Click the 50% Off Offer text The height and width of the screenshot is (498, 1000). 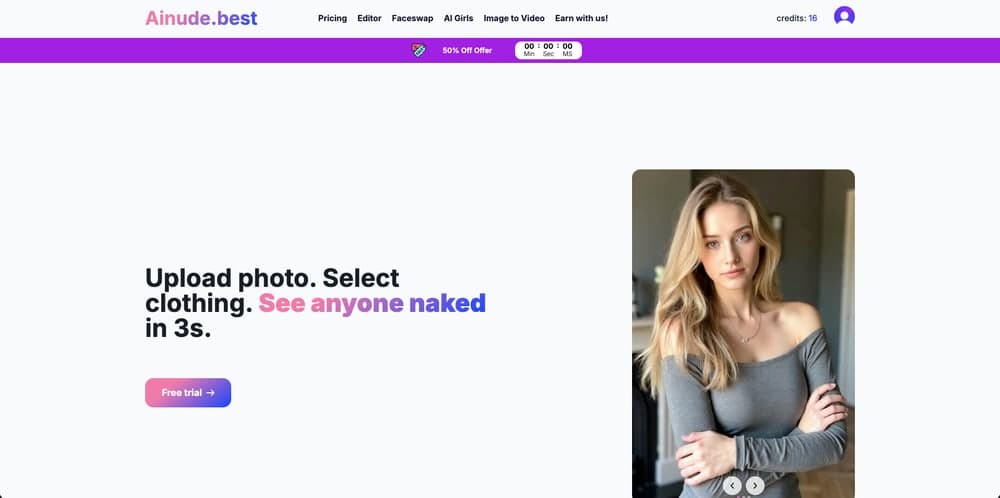coord(467,50)
